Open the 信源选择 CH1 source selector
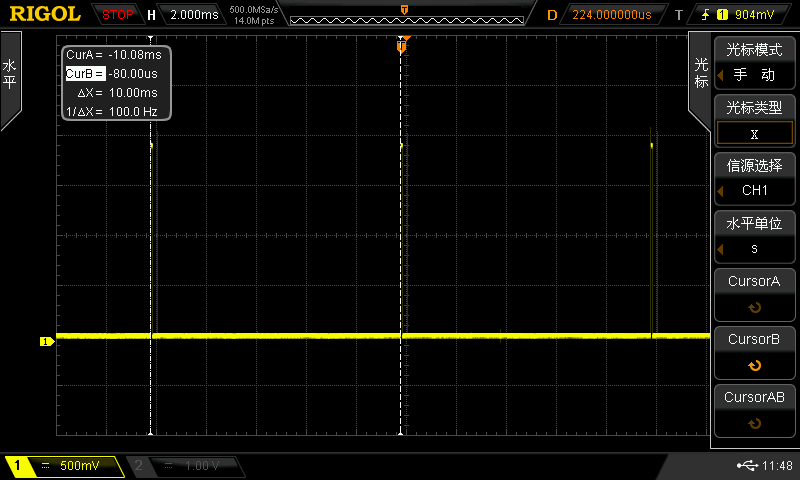Image resolution: width=800 pixels, height=480 pixels. (x=754, y=178)
